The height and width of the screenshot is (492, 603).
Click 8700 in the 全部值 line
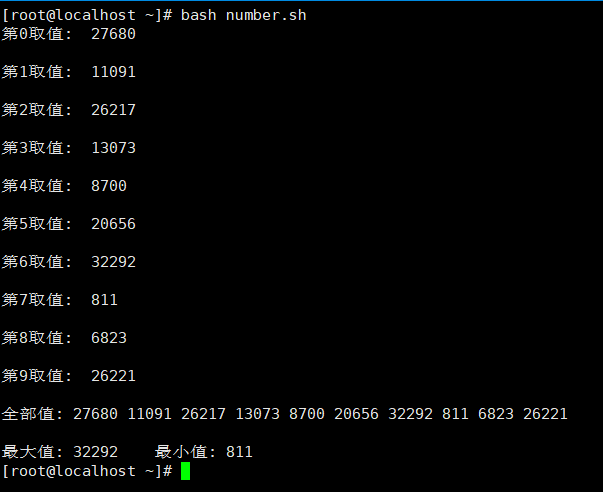(307, 414)
